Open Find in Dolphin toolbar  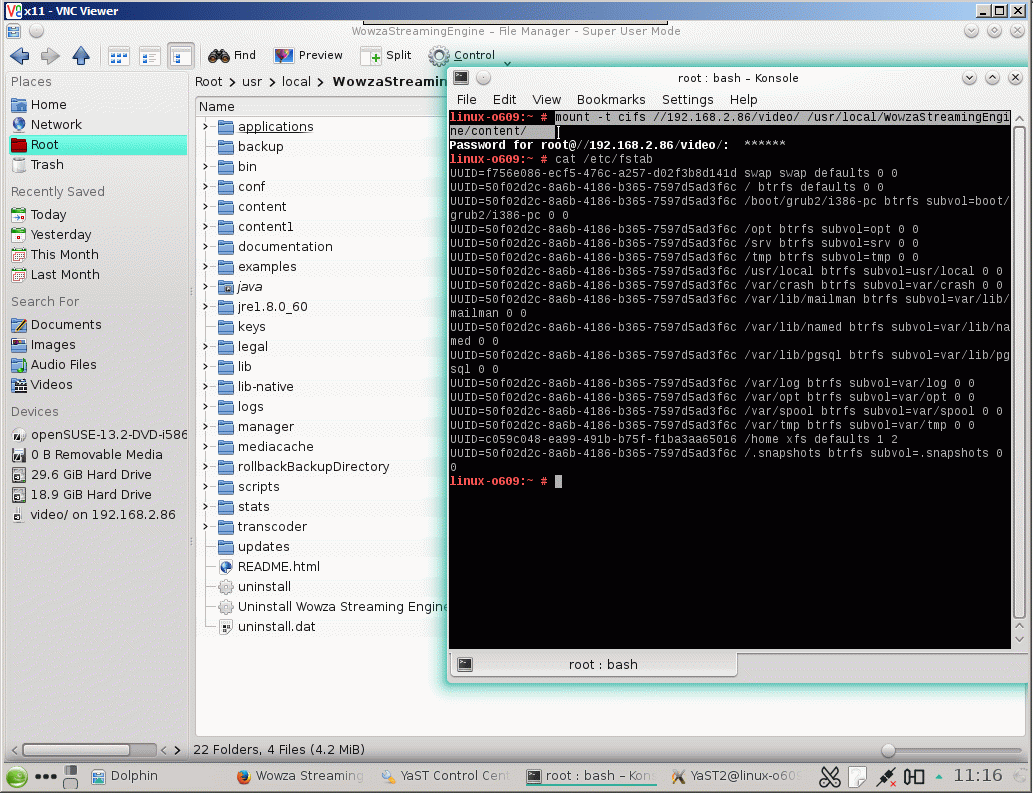point(232,55)
